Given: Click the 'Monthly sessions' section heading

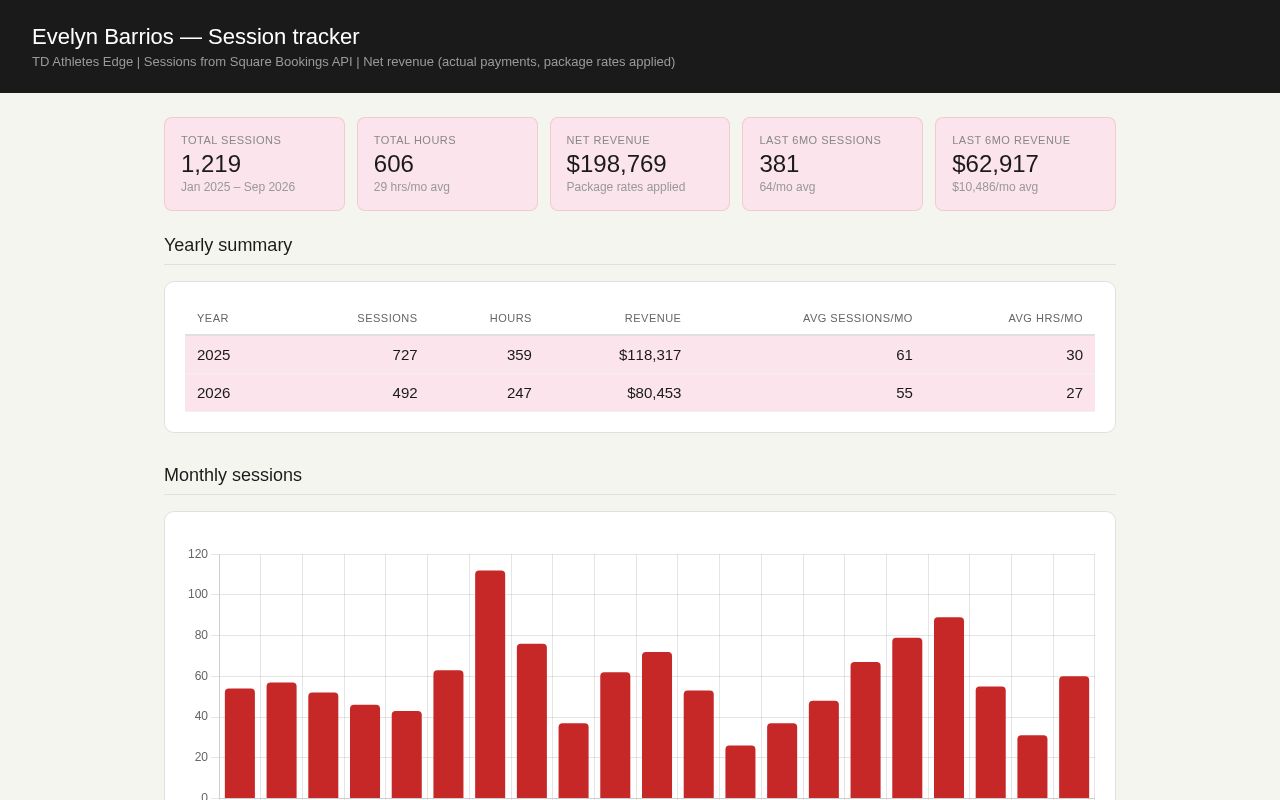Looking at the screenshot, I should coord(233,475).
